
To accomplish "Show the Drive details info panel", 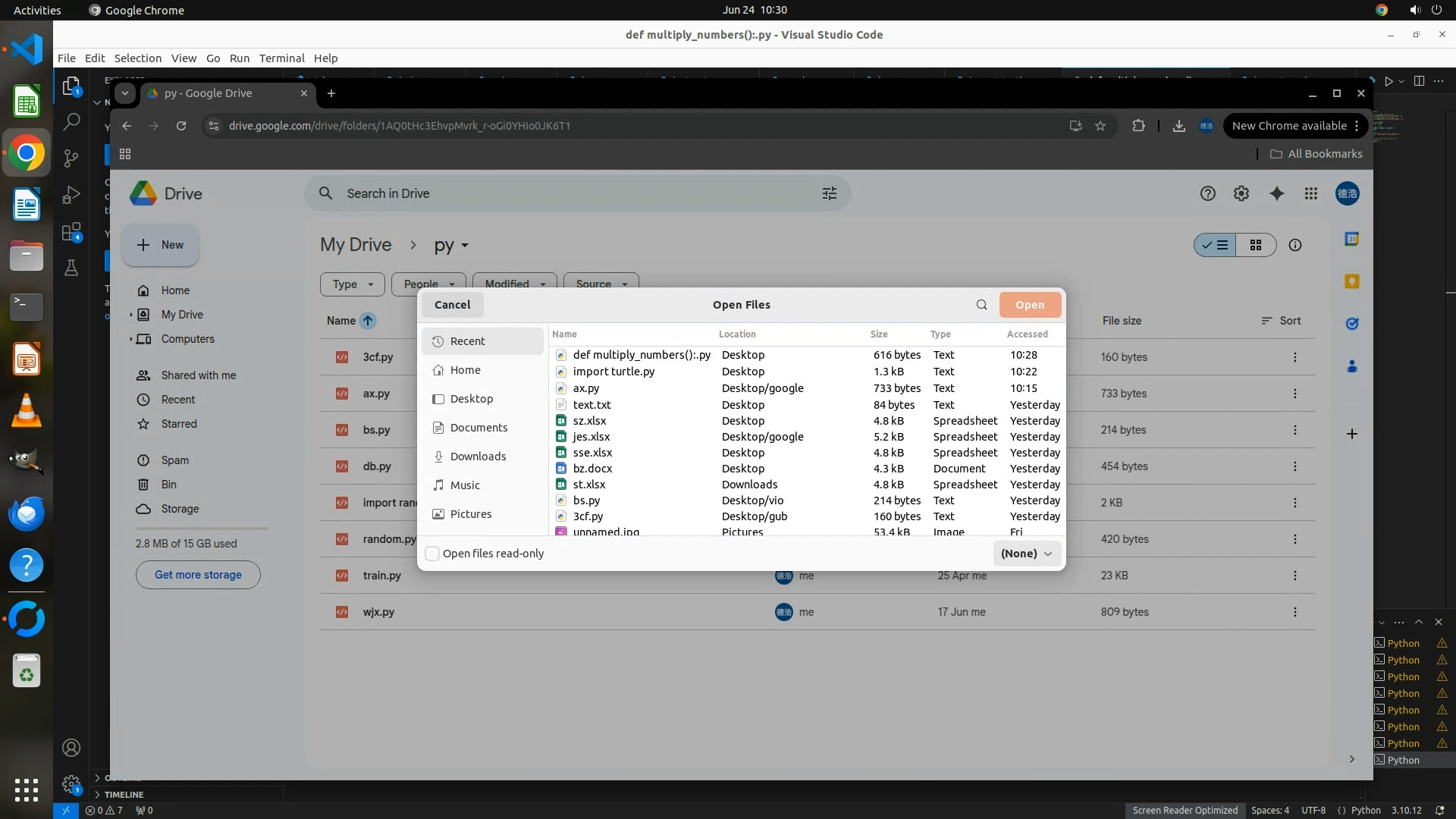I will click(x=1295, y=245).
